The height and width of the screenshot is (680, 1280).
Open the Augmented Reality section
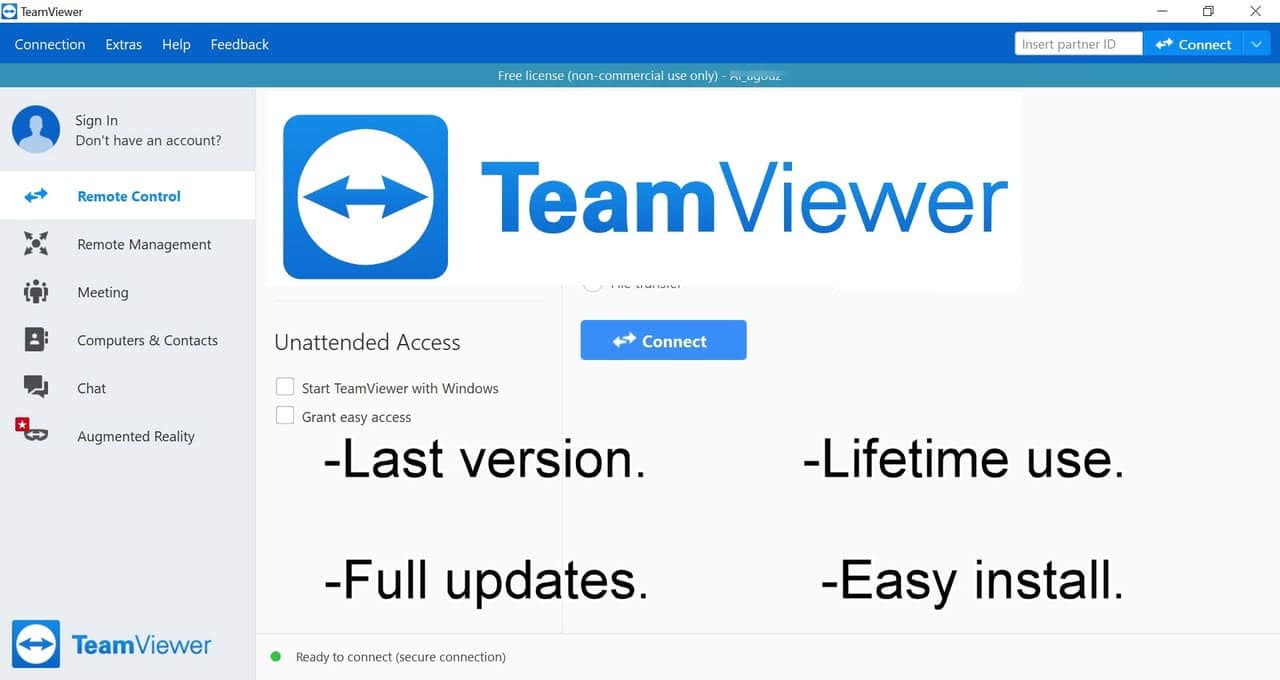(x=128, y=436)
